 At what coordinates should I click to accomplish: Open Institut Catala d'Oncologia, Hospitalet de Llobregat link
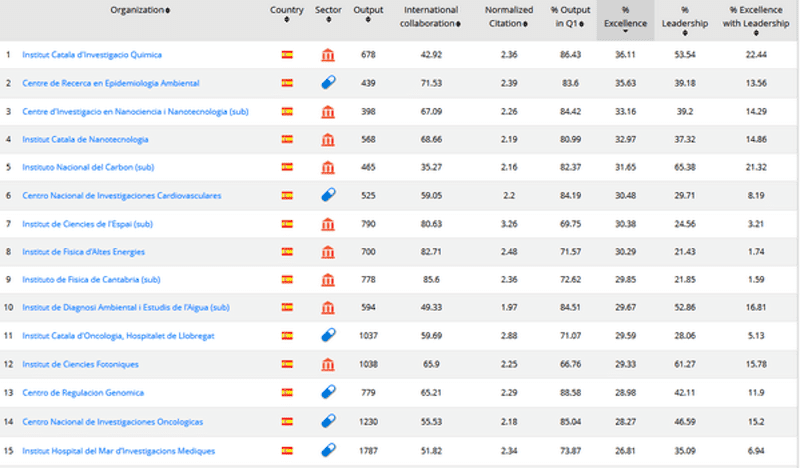(118, 335)
